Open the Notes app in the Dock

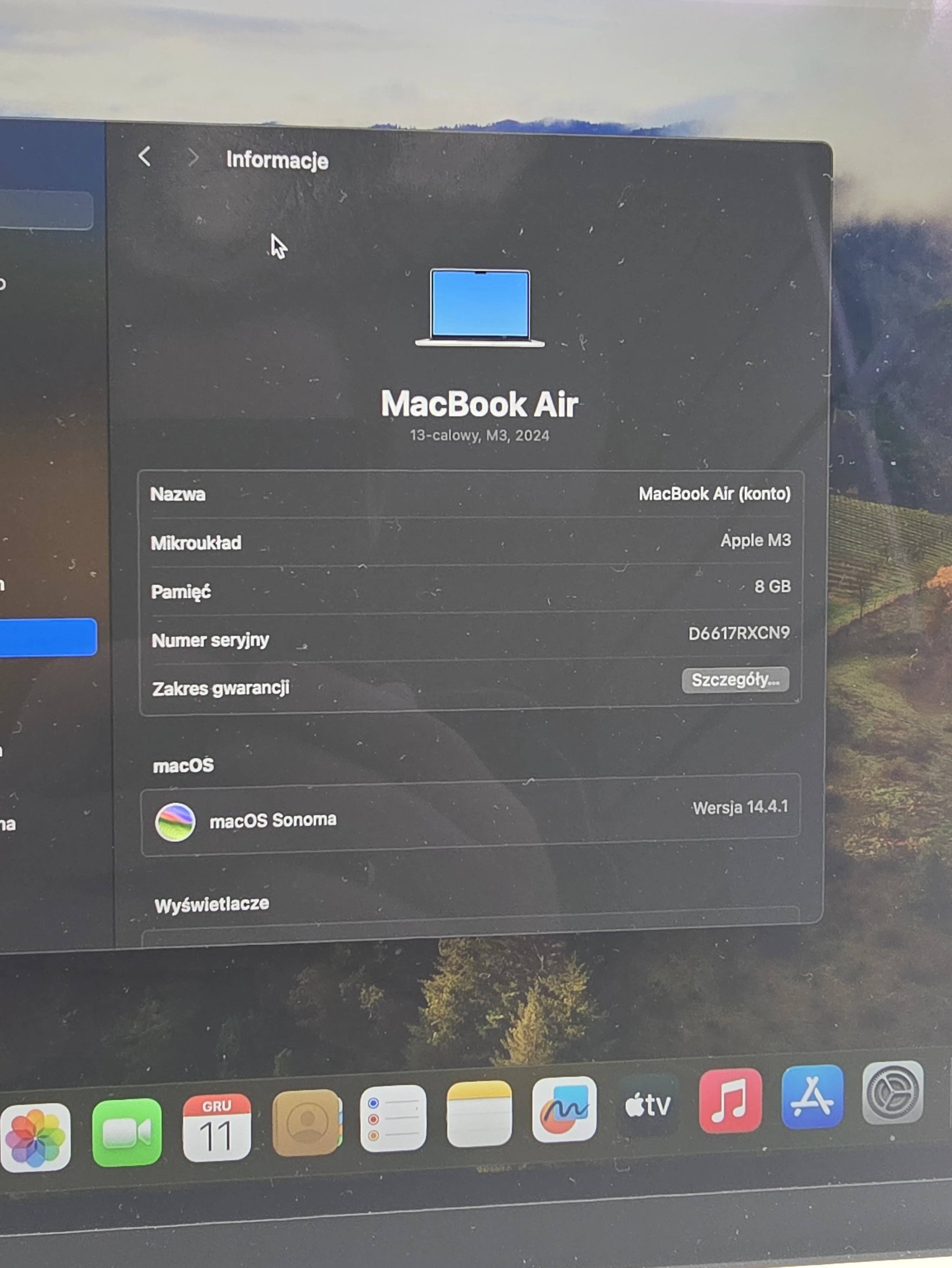point(479,1113)
